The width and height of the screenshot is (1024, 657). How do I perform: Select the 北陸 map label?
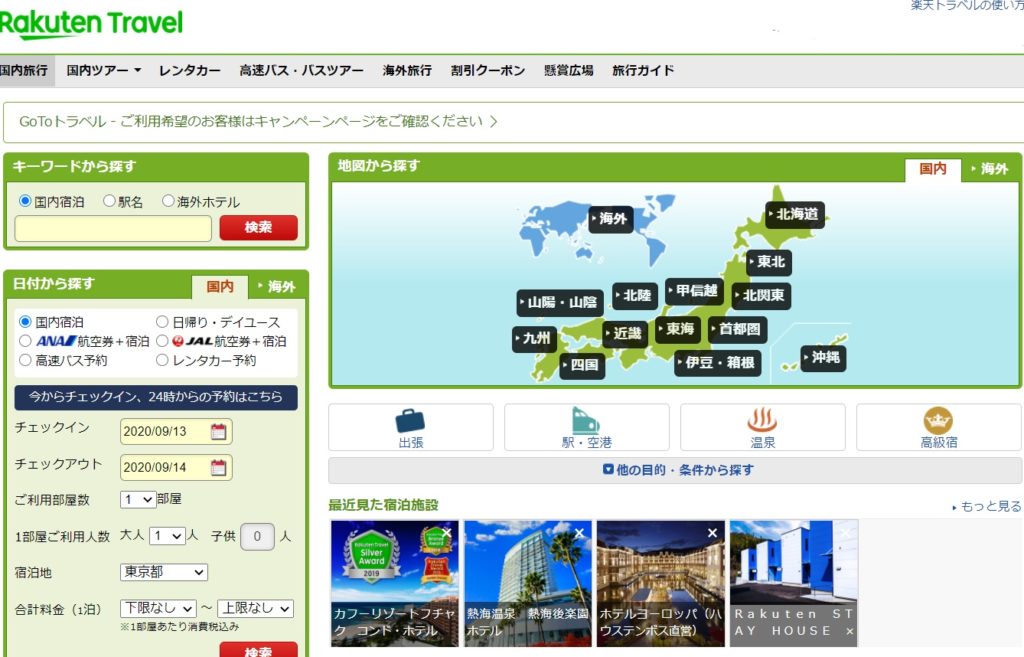(x=635, y=295)
